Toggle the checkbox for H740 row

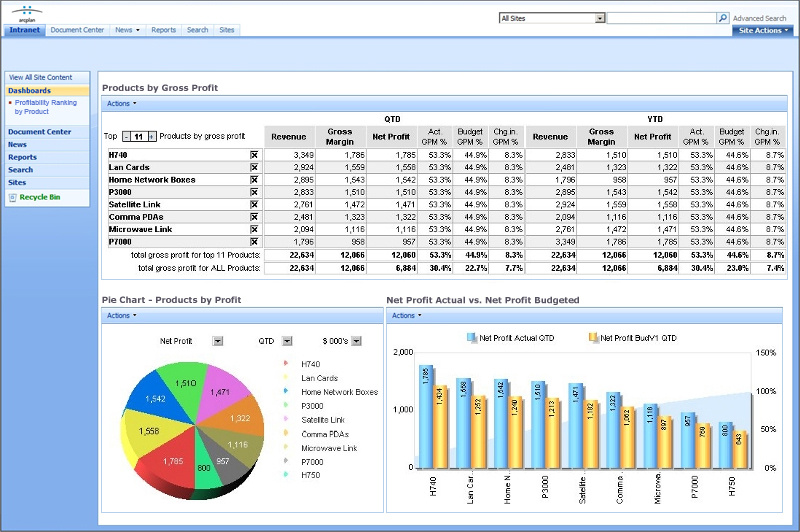[x=254, y=155]
